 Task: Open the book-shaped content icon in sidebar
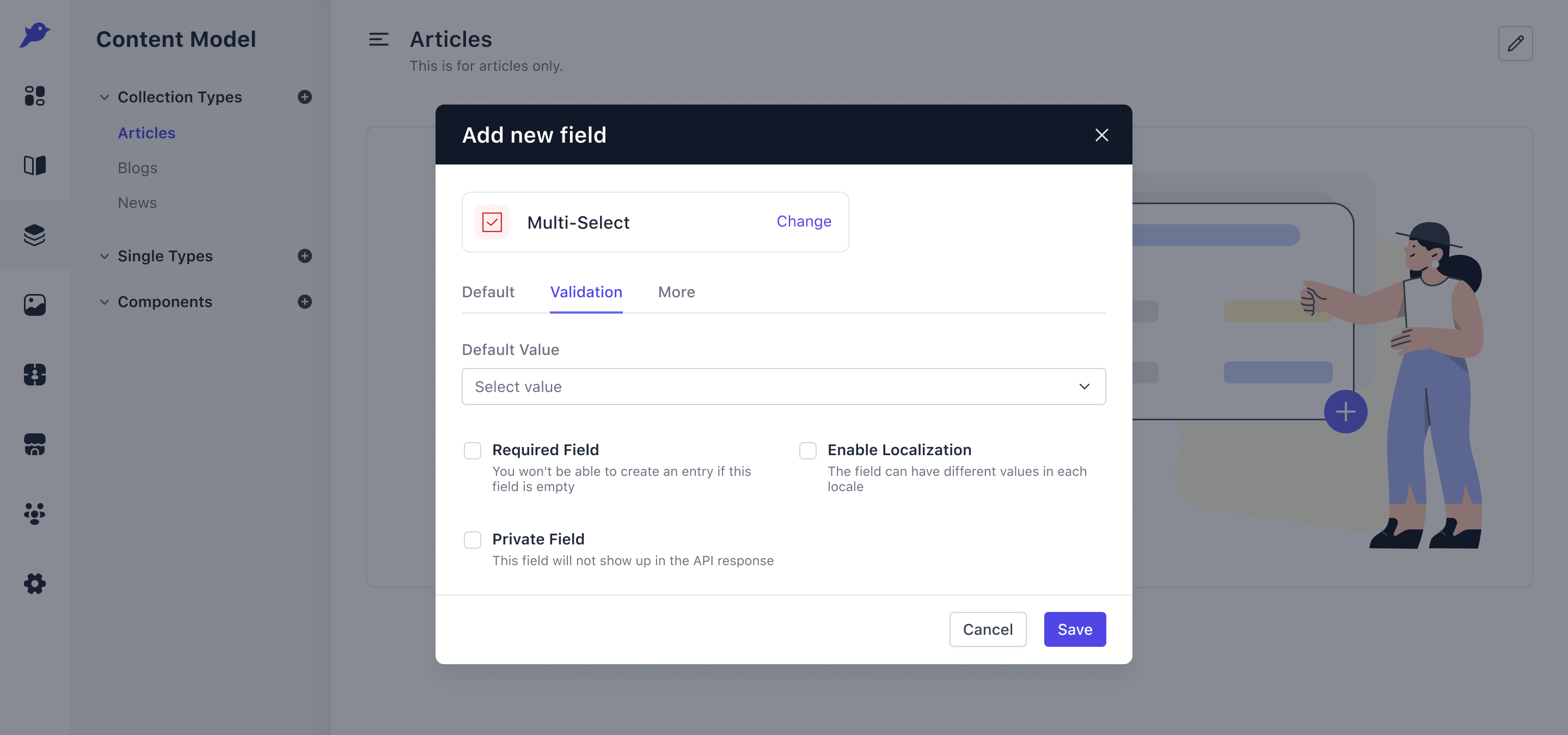coord(35,166)
